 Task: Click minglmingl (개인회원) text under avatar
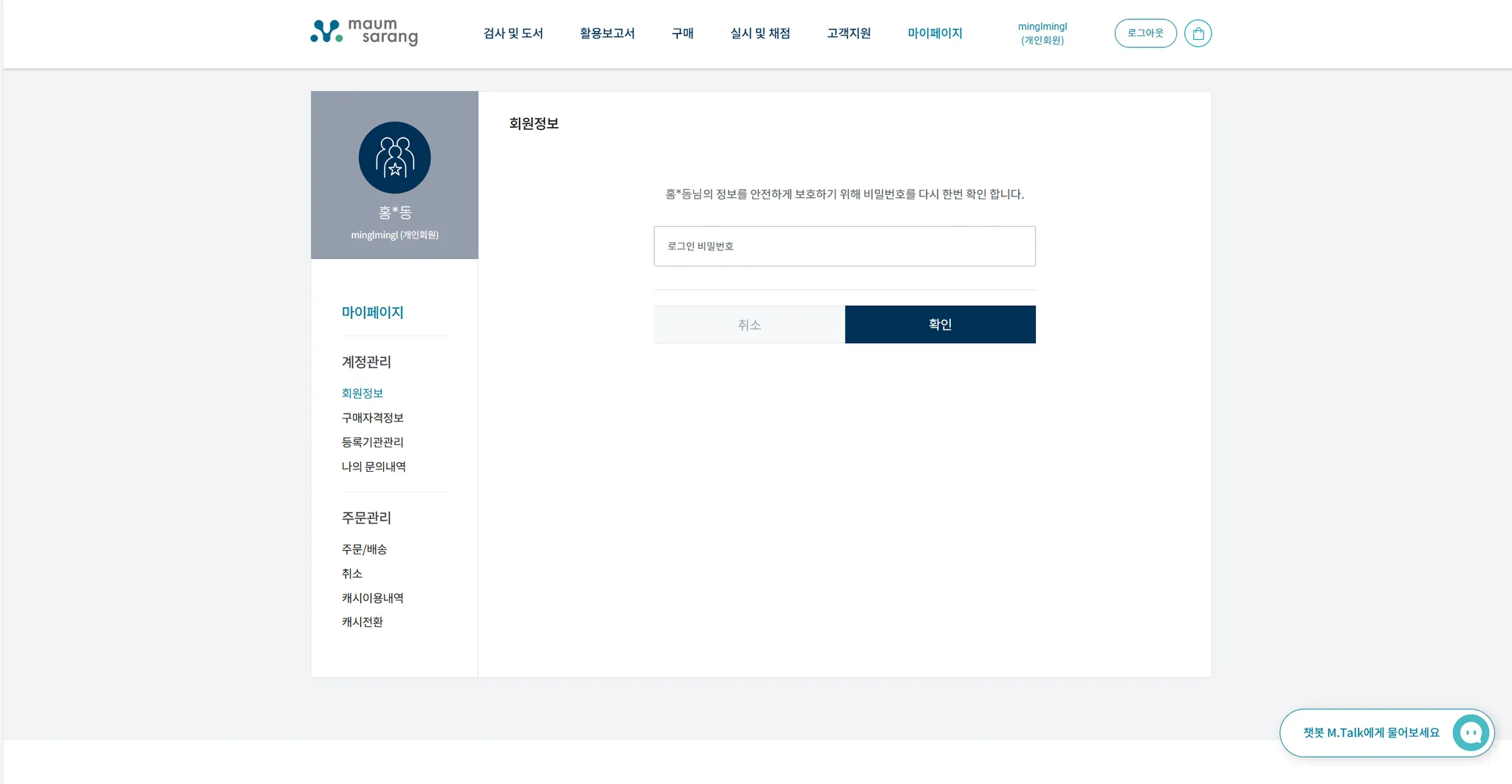(x=395, y=235)
